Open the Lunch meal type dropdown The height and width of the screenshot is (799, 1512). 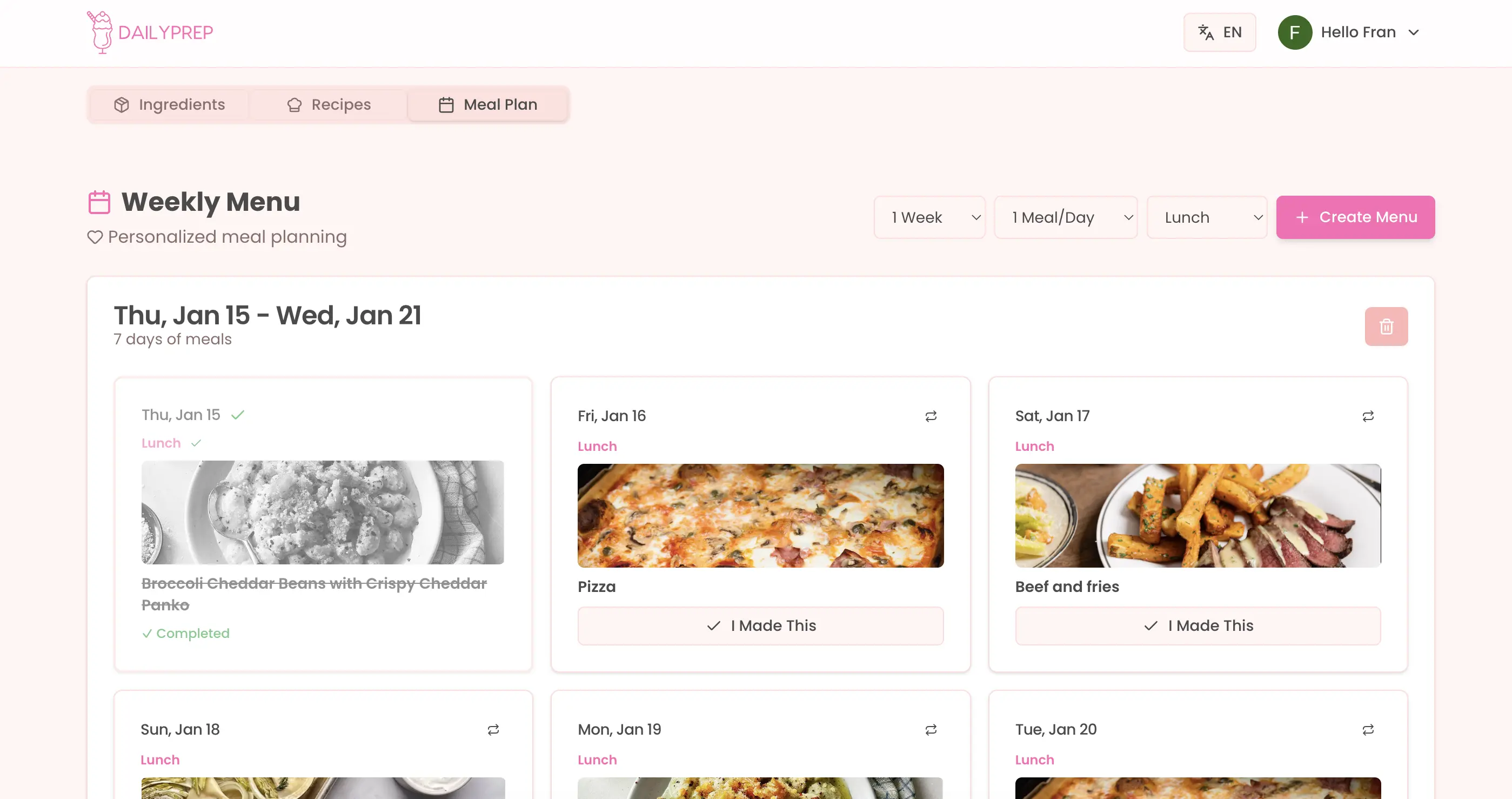click(1207, 217)
